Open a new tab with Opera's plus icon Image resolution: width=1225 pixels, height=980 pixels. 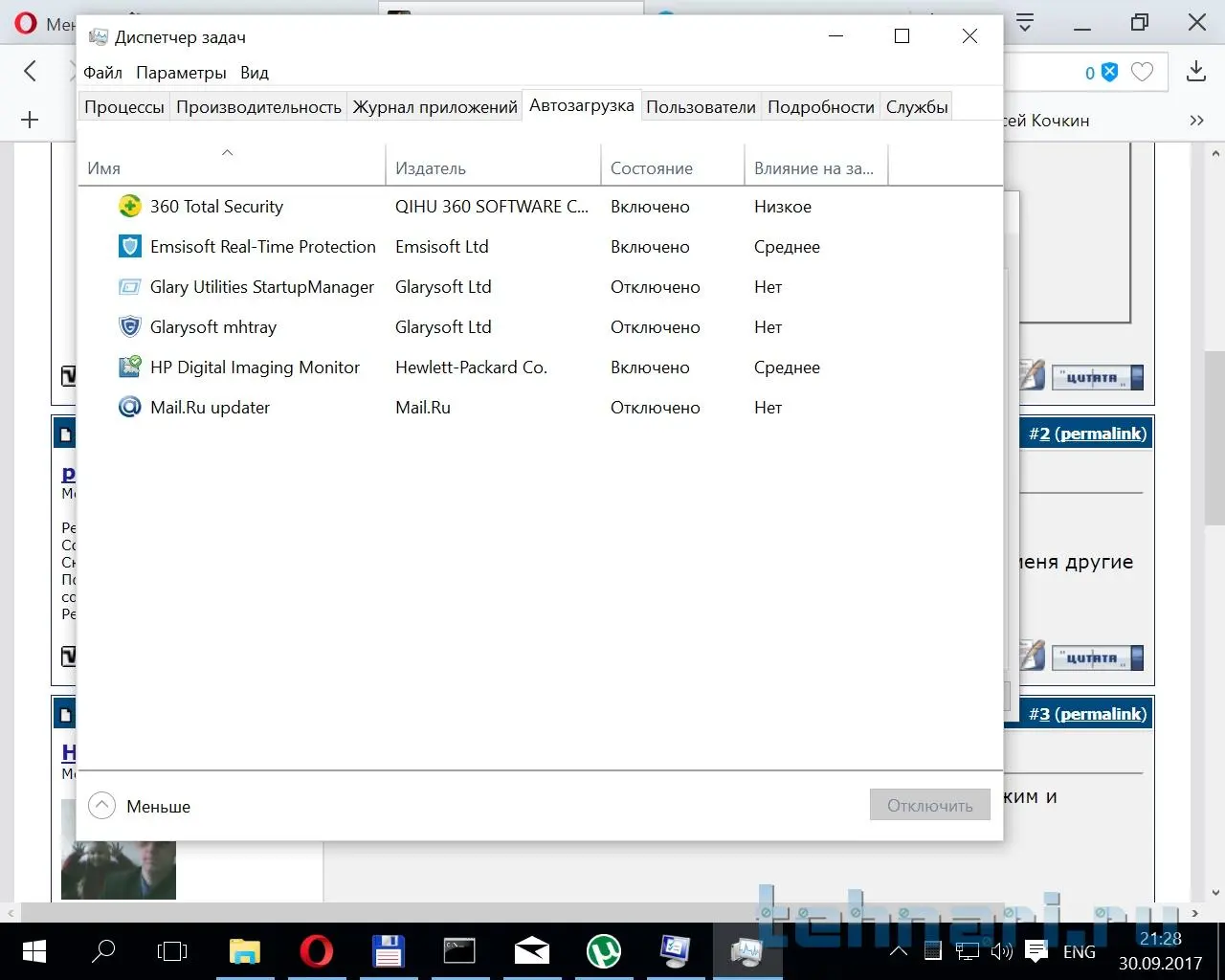click(30, 120)
